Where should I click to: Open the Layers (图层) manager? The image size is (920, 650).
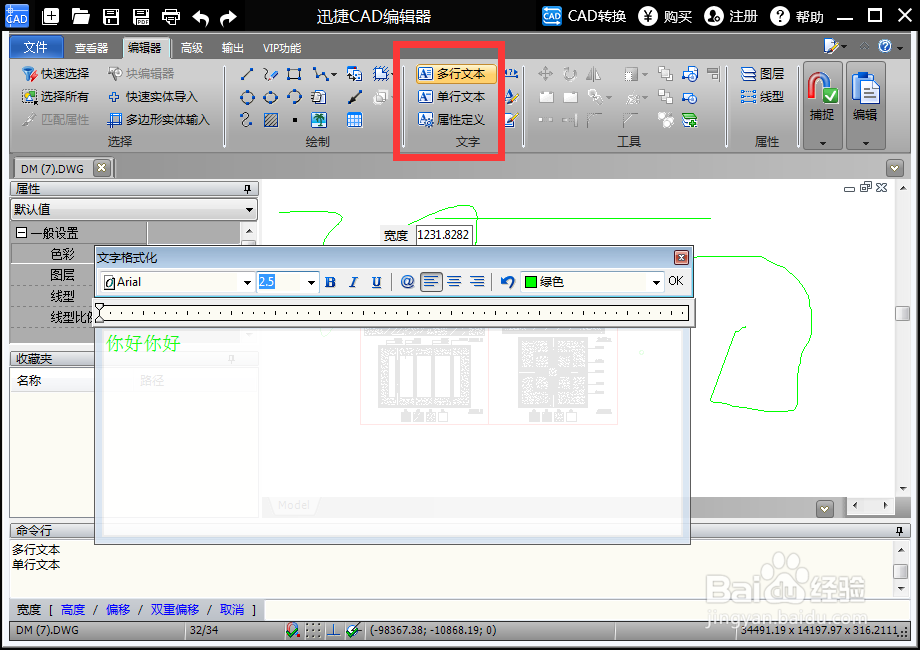(763, 73)
